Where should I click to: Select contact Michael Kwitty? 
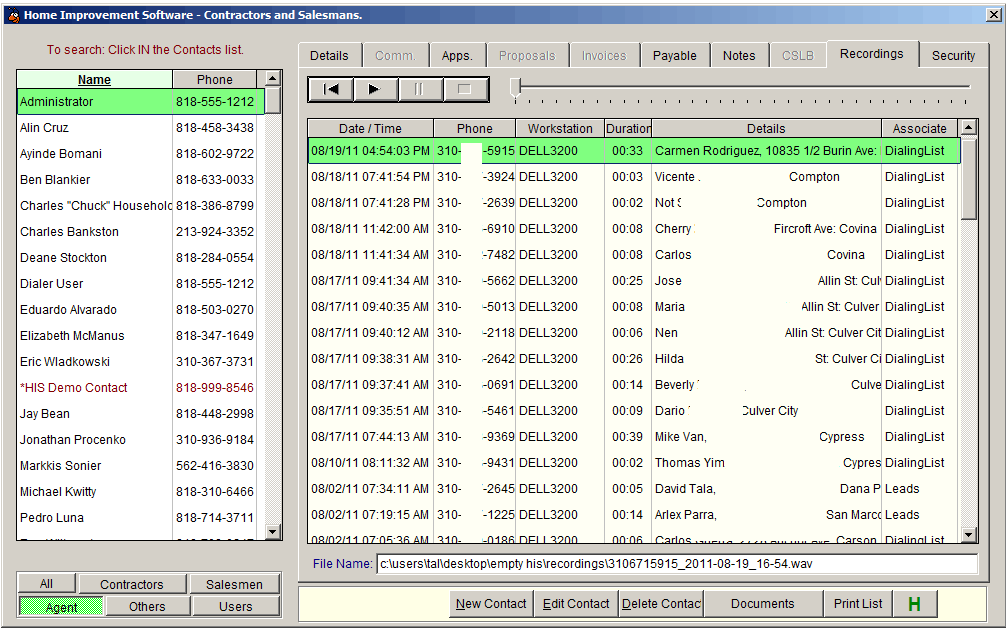pos(141,491)
